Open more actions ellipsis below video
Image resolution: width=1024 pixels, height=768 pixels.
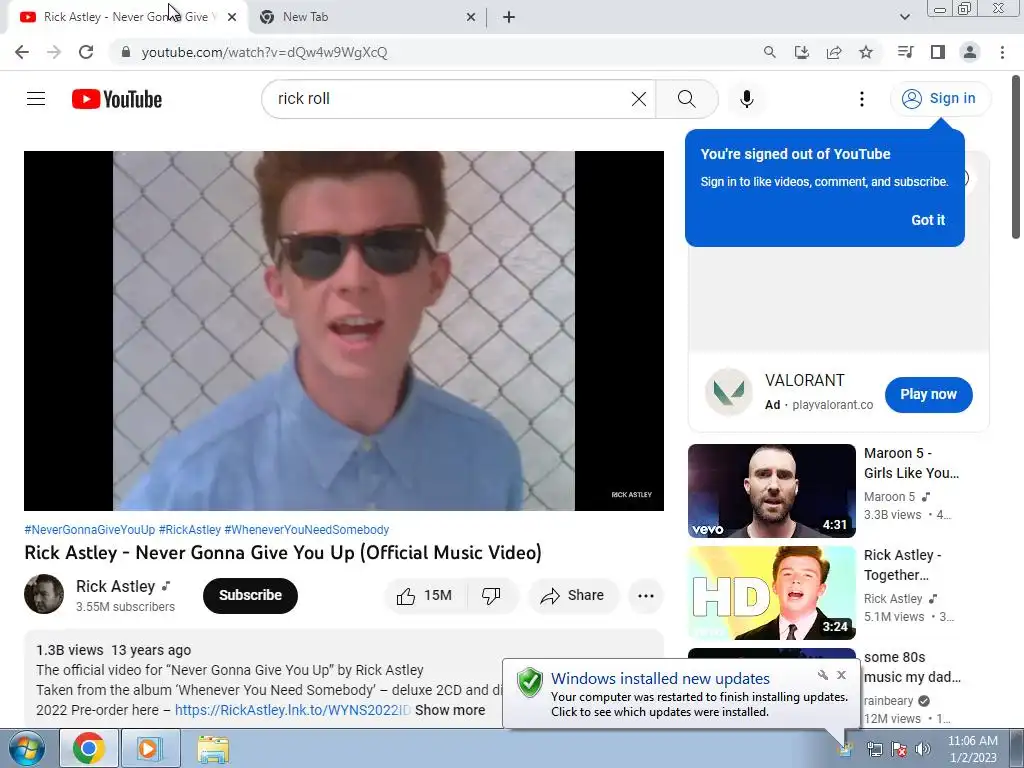645,595
